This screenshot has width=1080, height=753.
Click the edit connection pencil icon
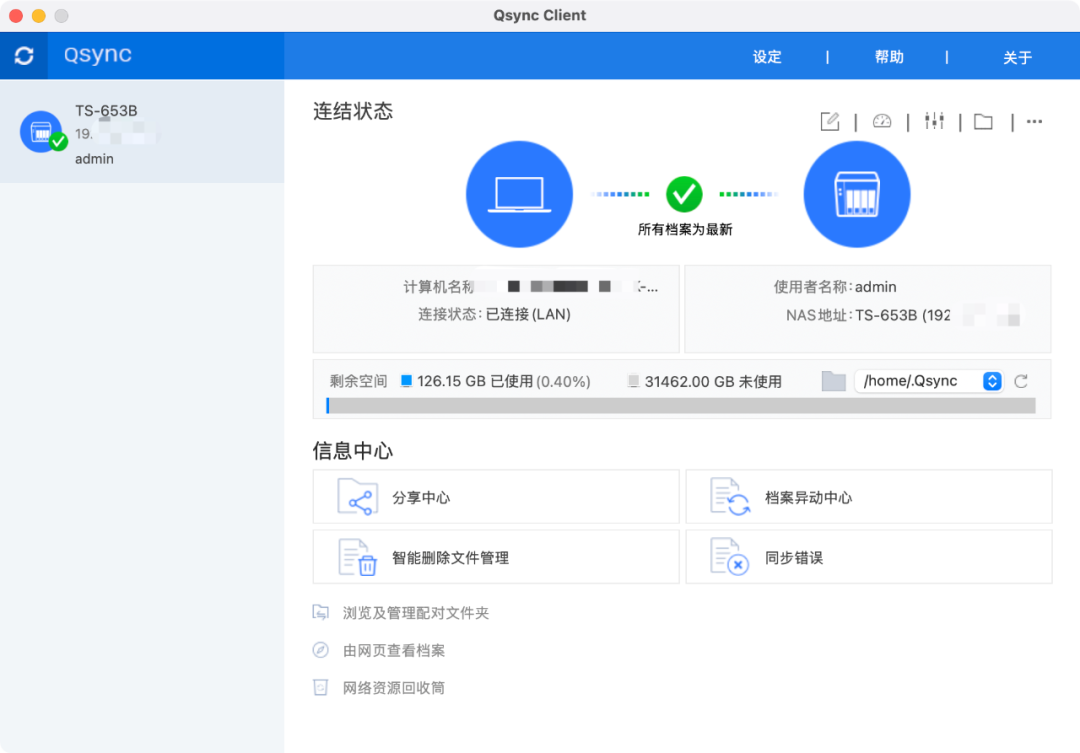tap(830, 121)
